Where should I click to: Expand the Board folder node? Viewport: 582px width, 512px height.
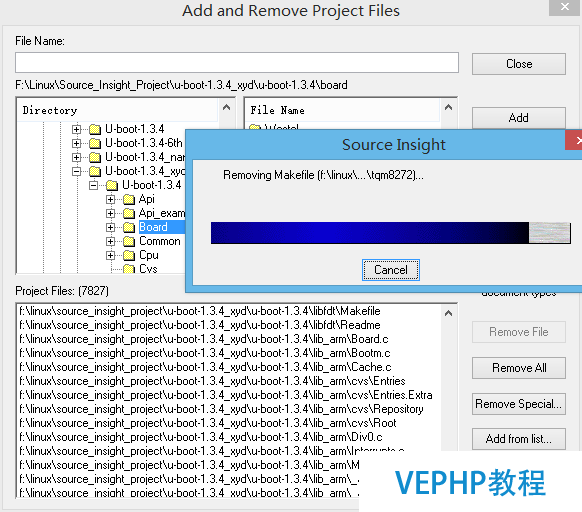110,227
